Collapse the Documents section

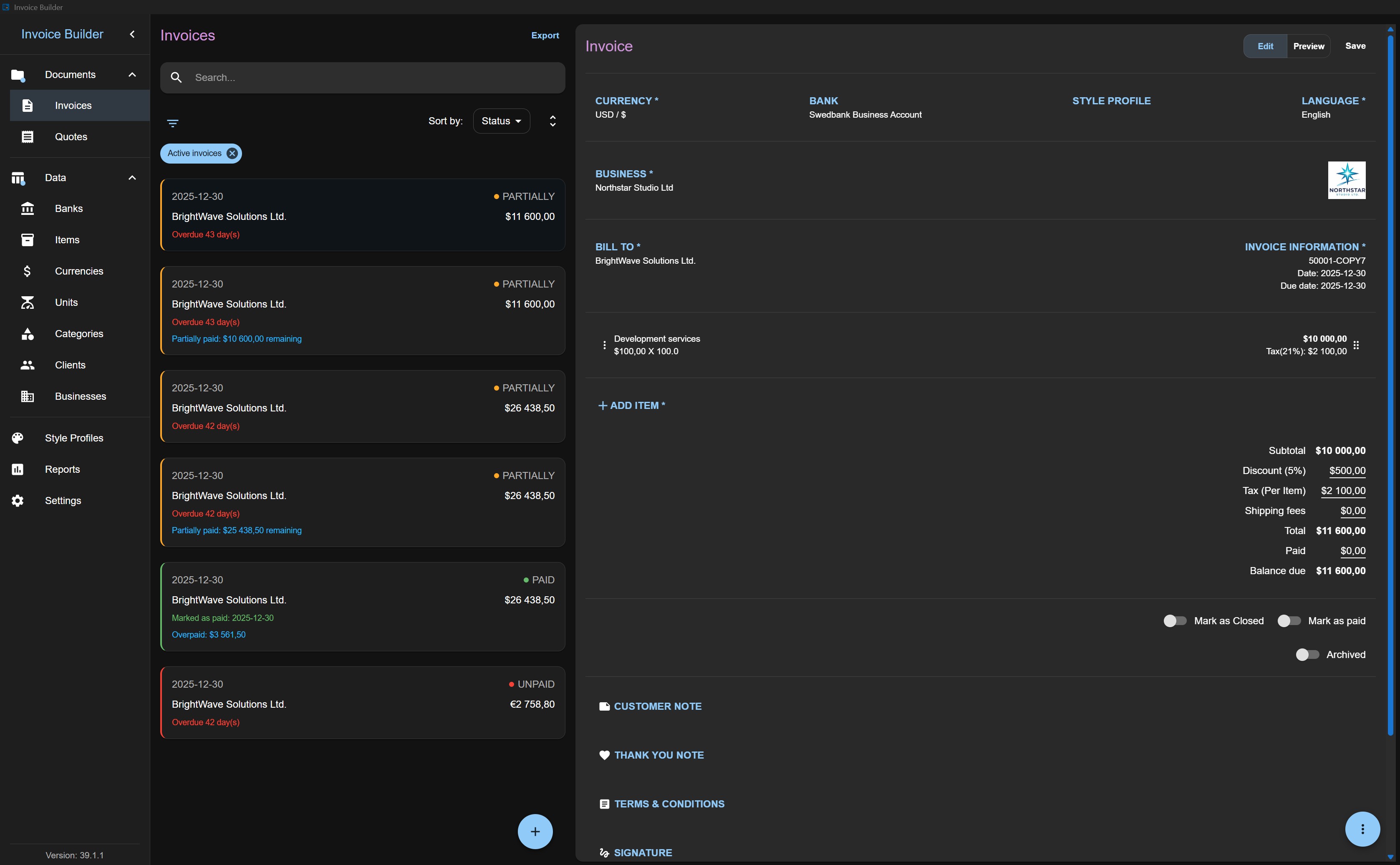point(75,74)
